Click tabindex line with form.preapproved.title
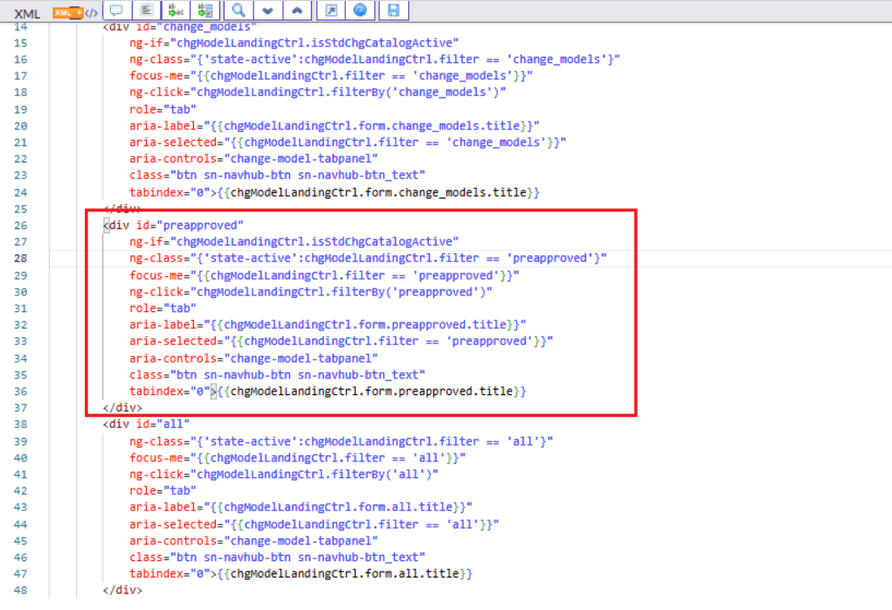 328,391
